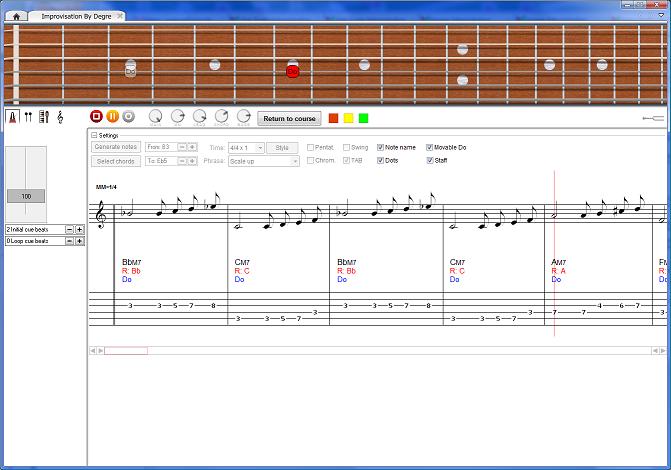This screenshot has height=470, width=671.
Task: Click the Generate notes button
Action: tap(116, 147)
